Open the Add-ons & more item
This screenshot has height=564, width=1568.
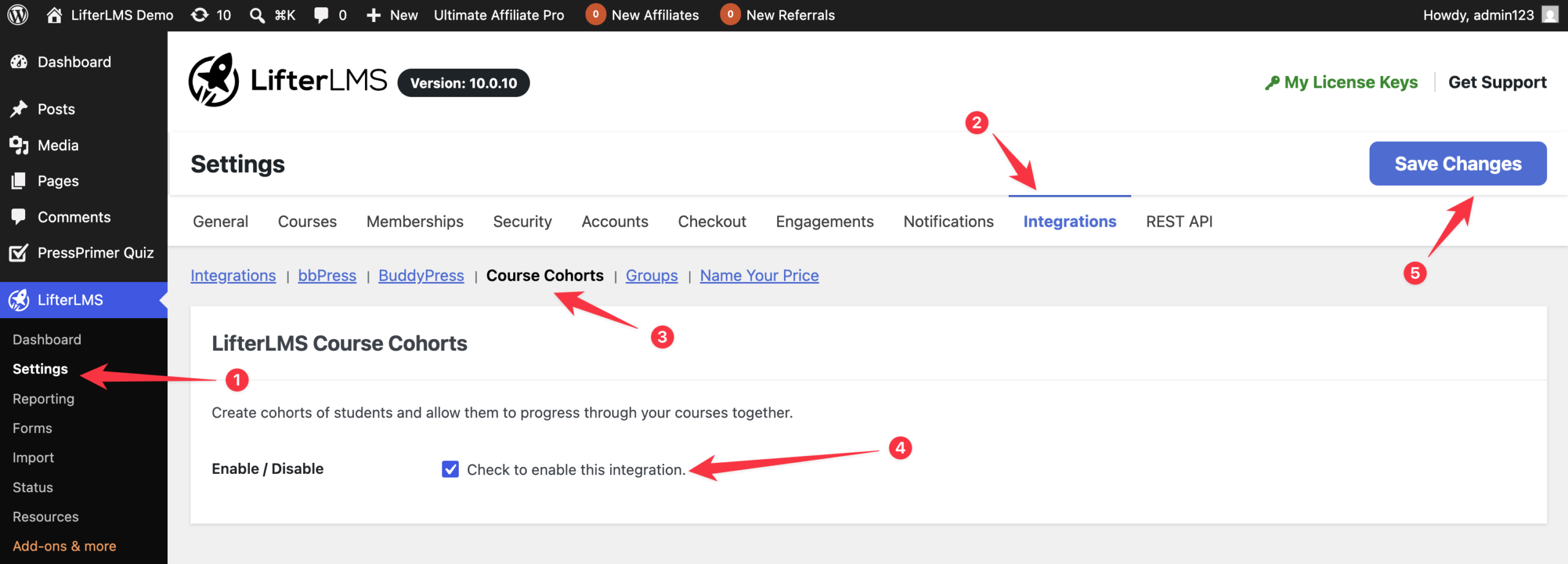[64, 546]
